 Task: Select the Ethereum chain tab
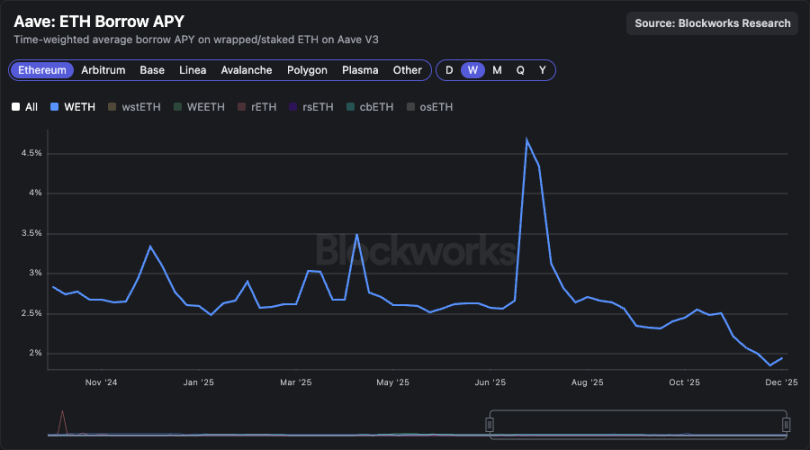43,70
